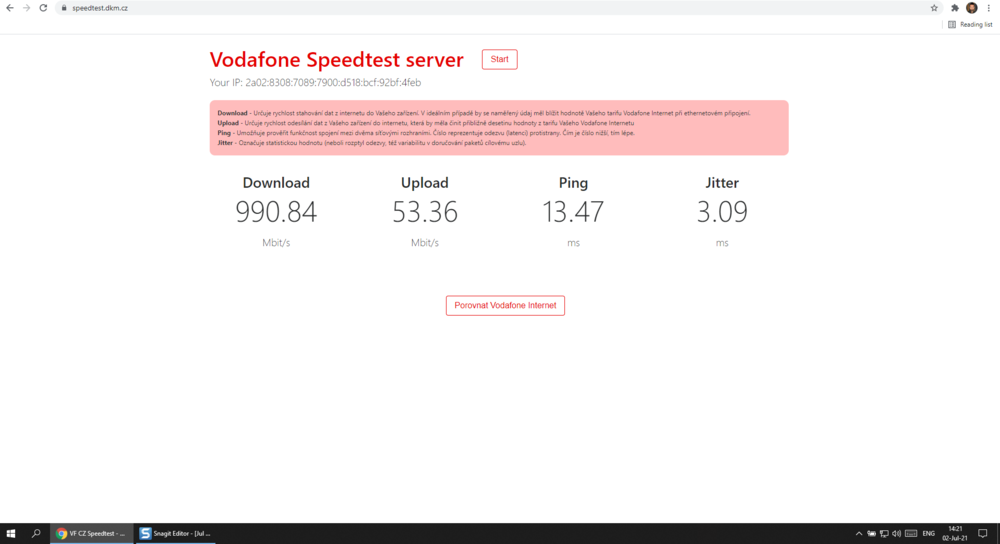This screenshot has height=544, width=1000.
Task: Switch to VF CZ Speedtest Chrome taskbar item
Action: click(x=92, y=534)
